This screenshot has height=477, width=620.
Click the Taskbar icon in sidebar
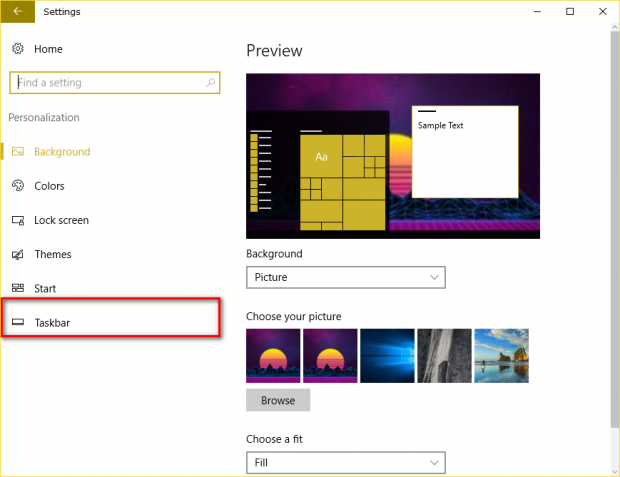[18, 322]
